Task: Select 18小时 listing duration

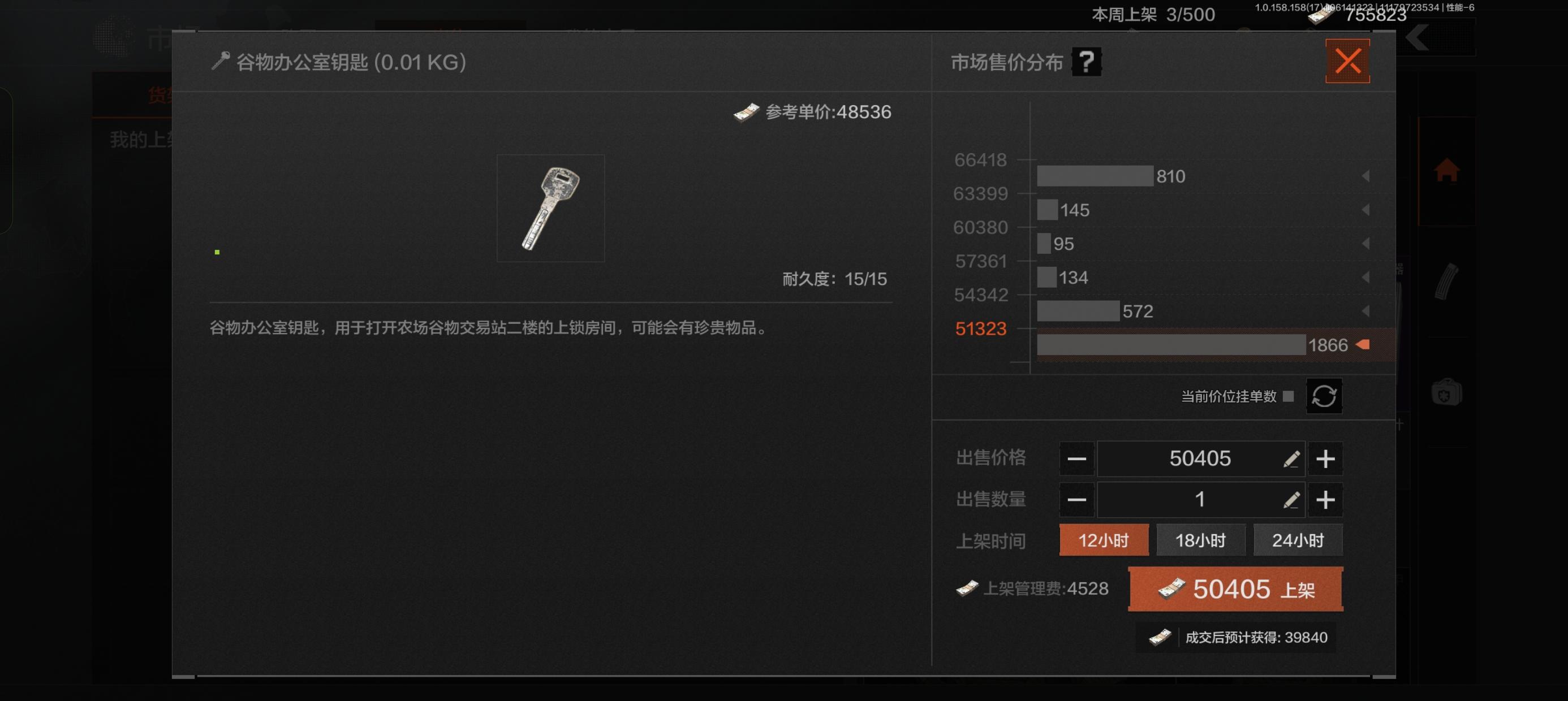Action: 1200,540
